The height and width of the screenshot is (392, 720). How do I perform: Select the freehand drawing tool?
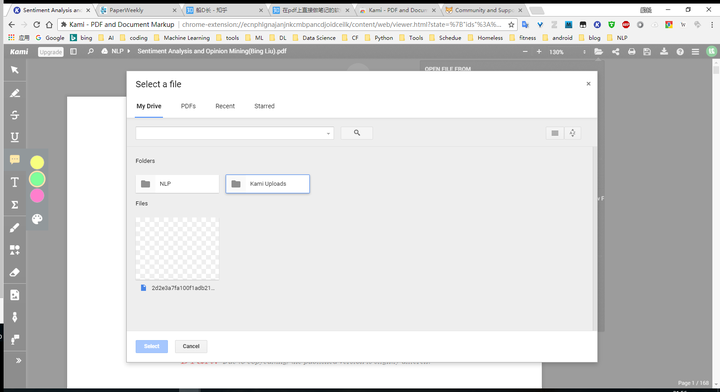pyautogui.click(x=15, y=228)
